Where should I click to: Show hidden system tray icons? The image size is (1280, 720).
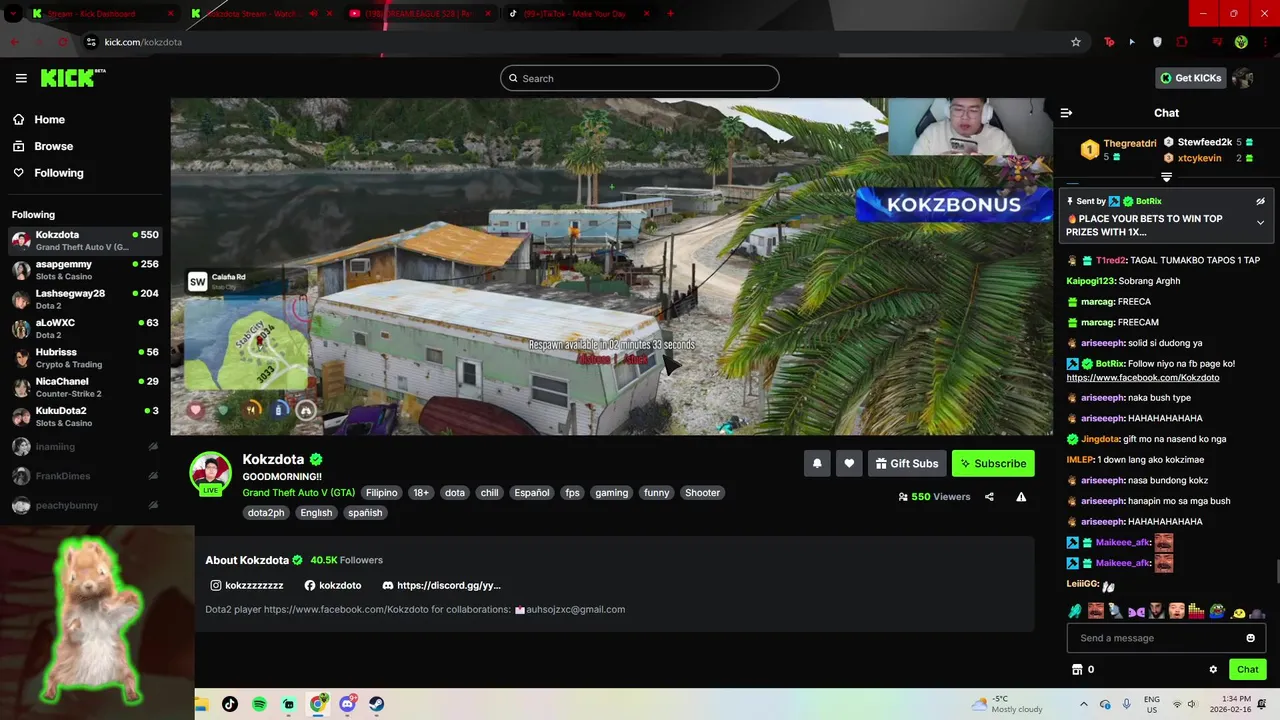pos(1083,704)
